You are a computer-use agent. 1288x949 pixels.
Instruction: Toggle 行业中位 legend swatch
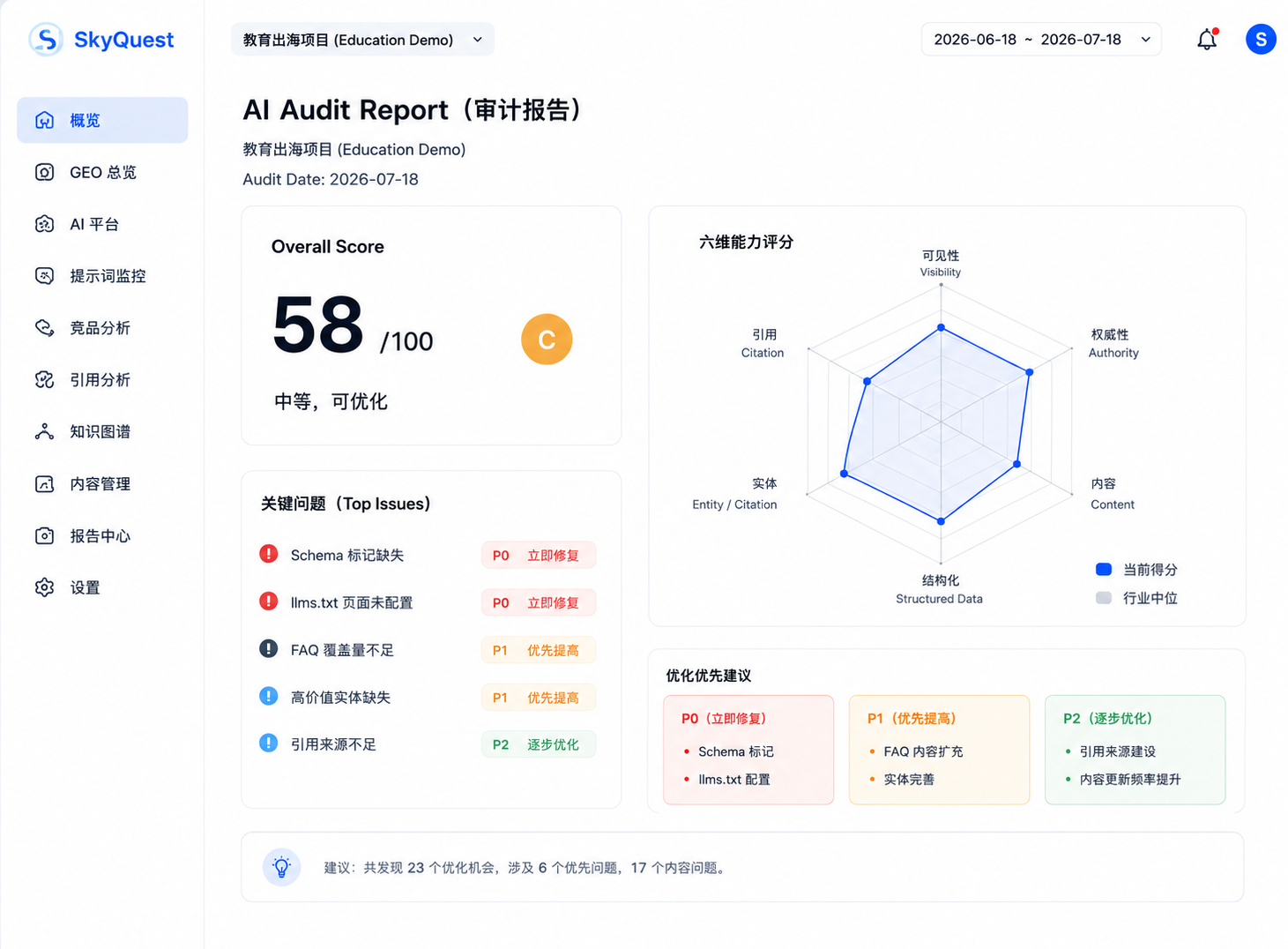(x=1104, y=597)
